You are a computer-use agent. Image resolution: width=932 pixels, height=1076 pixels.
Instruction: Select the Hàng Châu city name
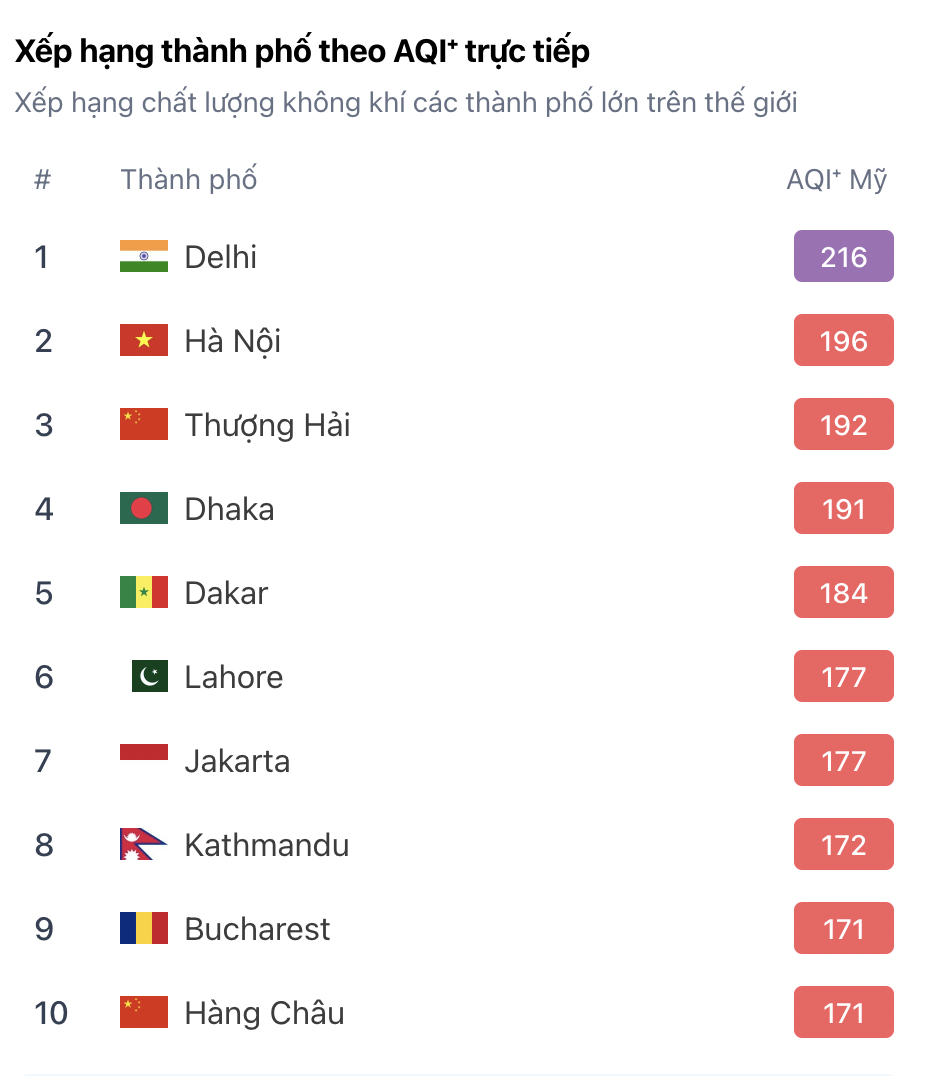pos(264,1013)
